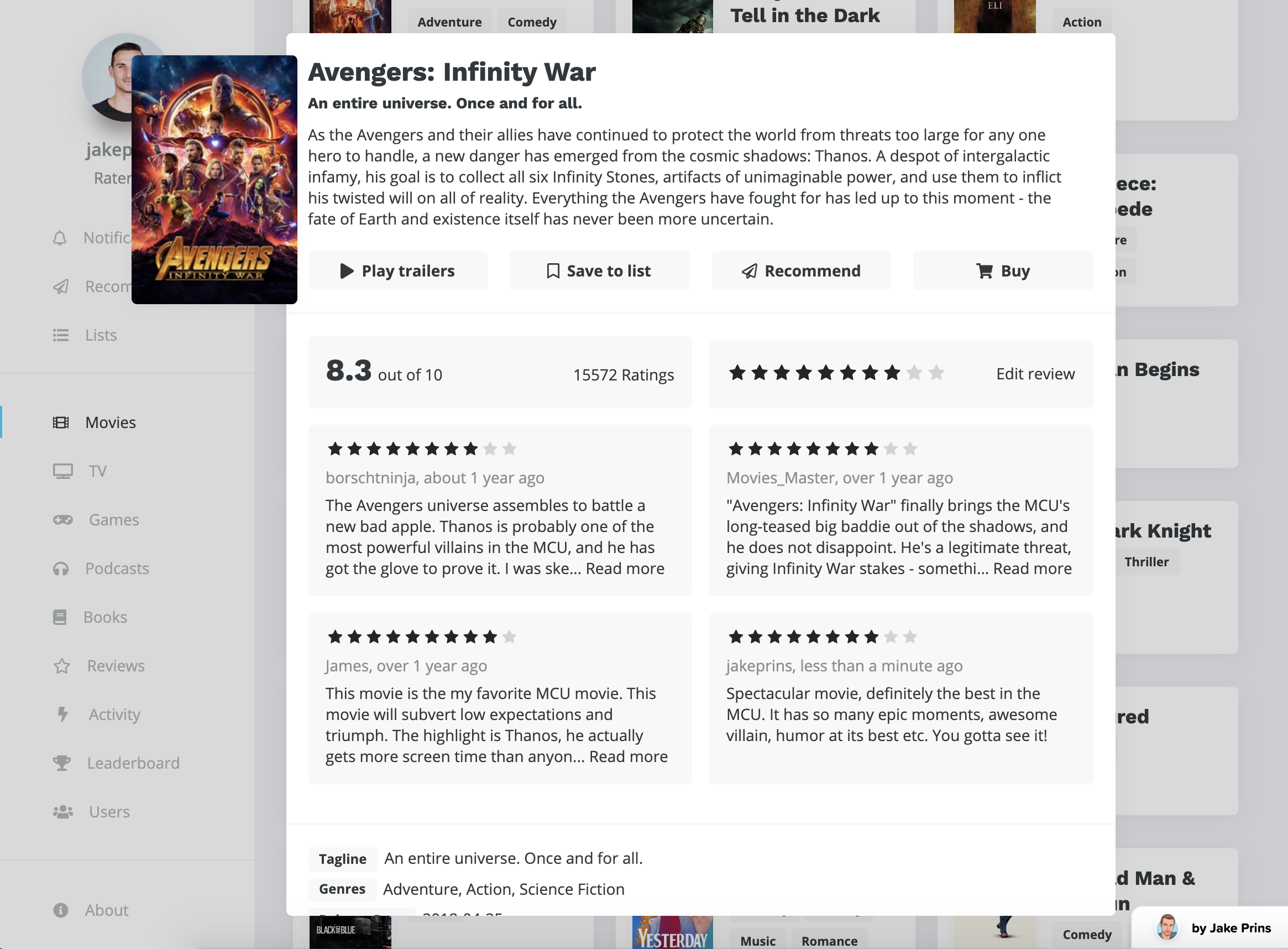1288x949 pixels.
Task: Click the Games controller icon
Action: (x=62, y=520)
